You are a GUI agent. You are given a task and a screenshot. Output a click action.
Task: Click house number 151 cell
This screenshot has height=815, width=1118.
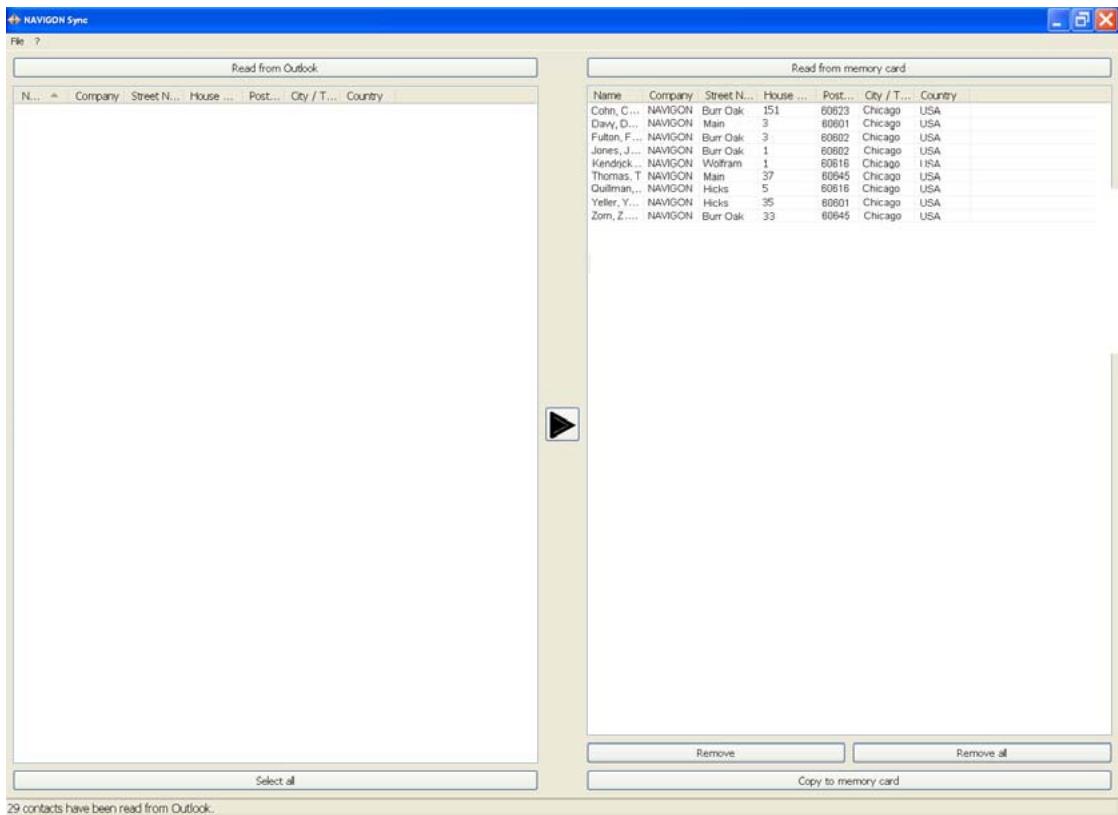pos(771,111)
